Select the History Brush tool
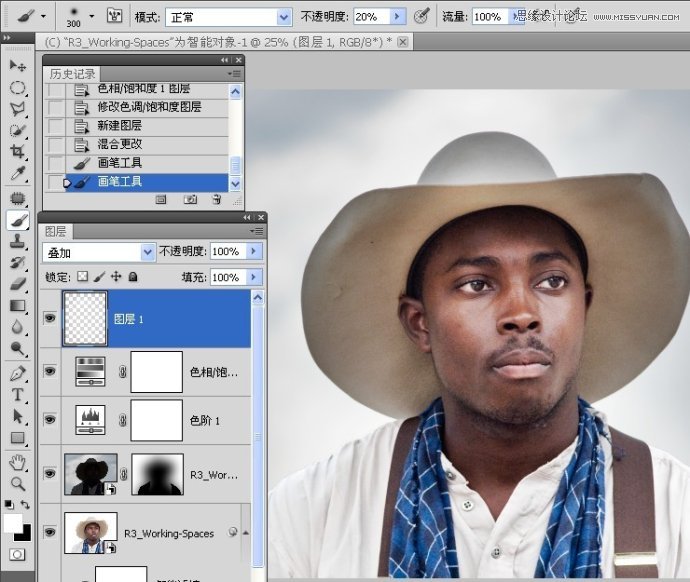Screen dimensions: 690x582 18,263
